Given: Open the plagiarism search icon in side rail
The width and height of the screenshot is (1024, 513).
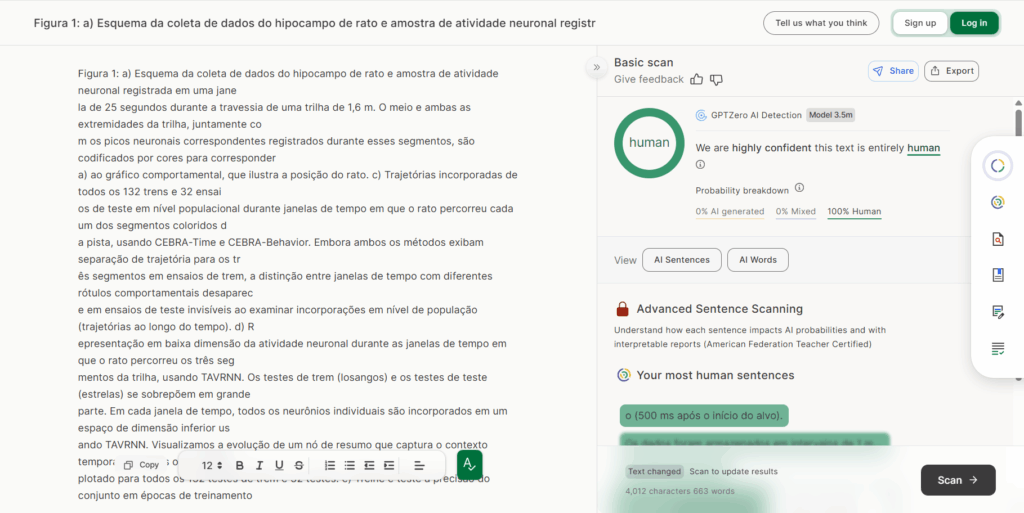Looking at the screenshot, I should pyautogui.click(x=997, y=239).
